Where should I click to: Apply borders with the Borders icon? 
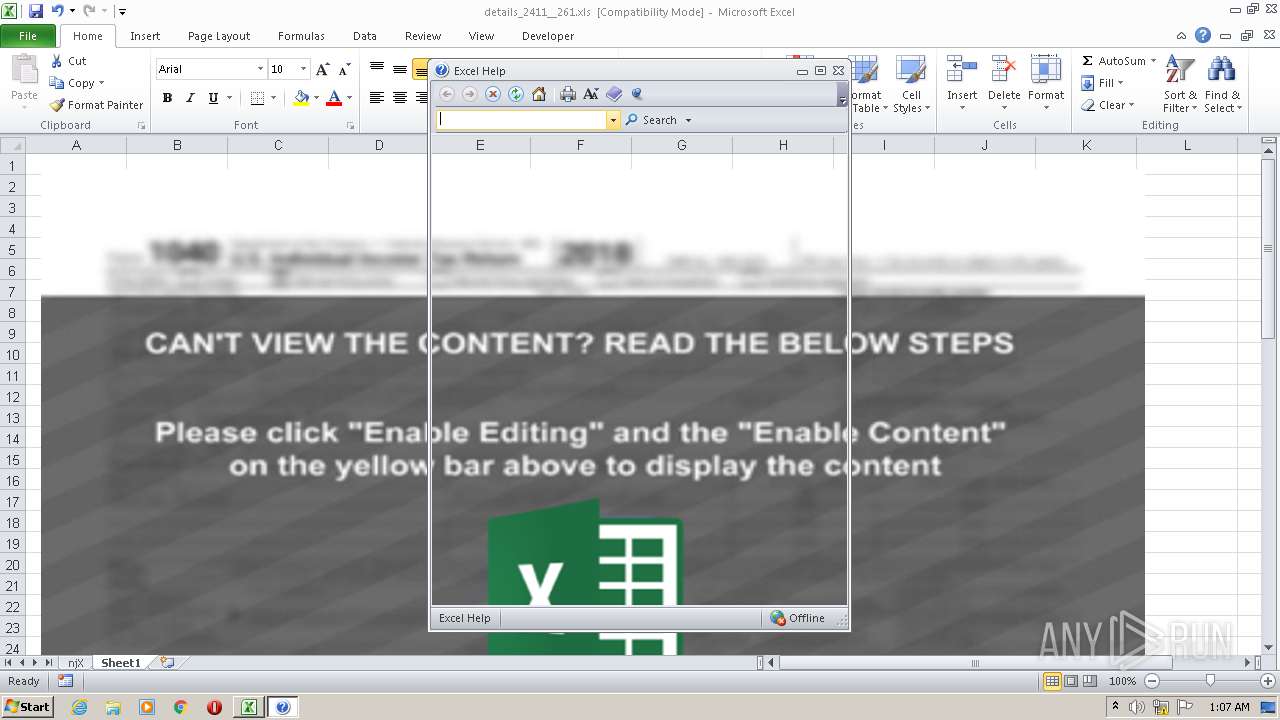click(257, 98)
